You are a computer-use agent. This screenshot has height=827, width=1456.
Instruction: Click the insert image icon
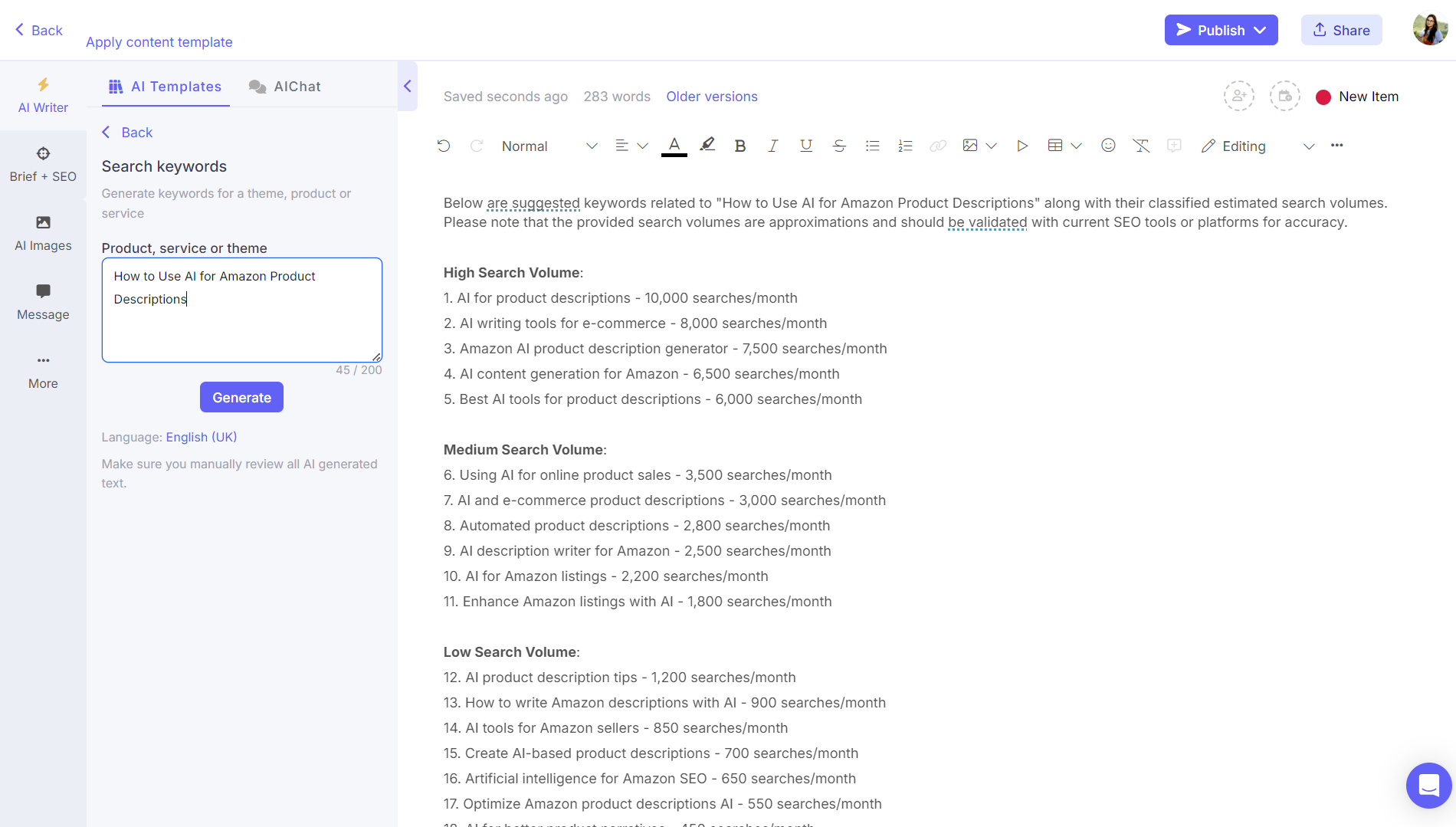[x=970, y=146]
